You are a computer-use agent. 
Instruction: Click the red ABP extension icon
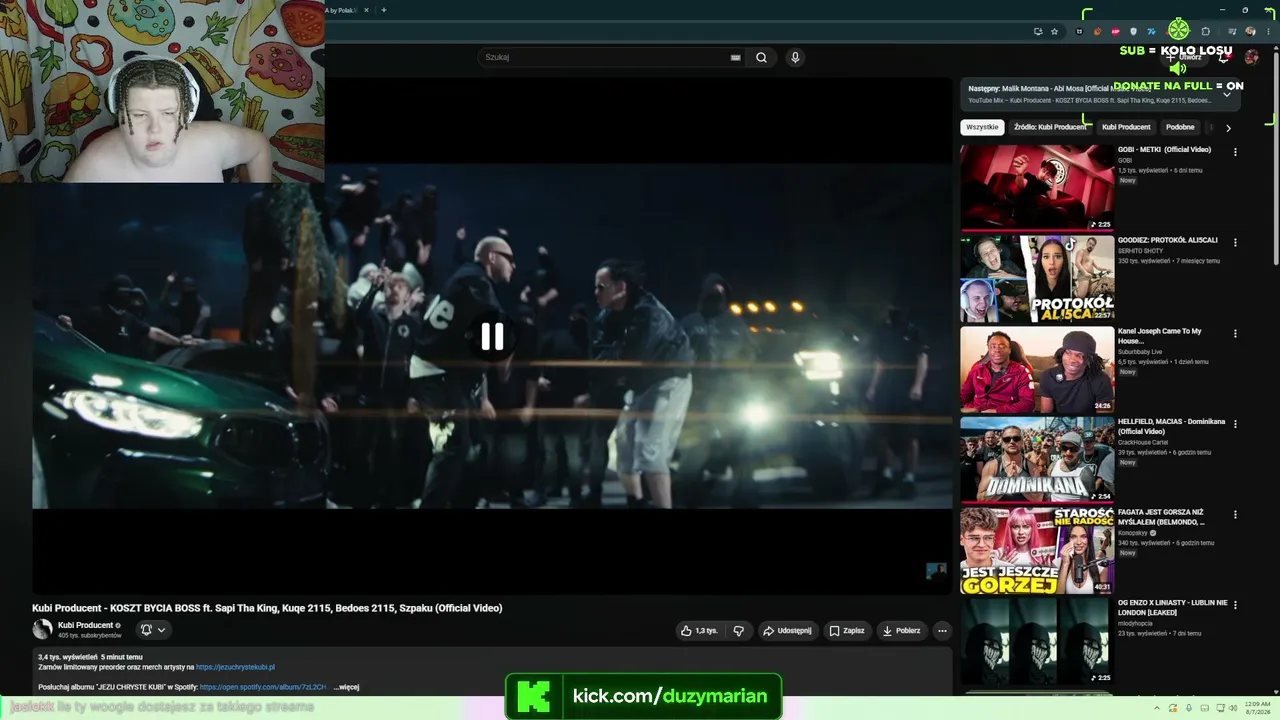(1115, 31)
